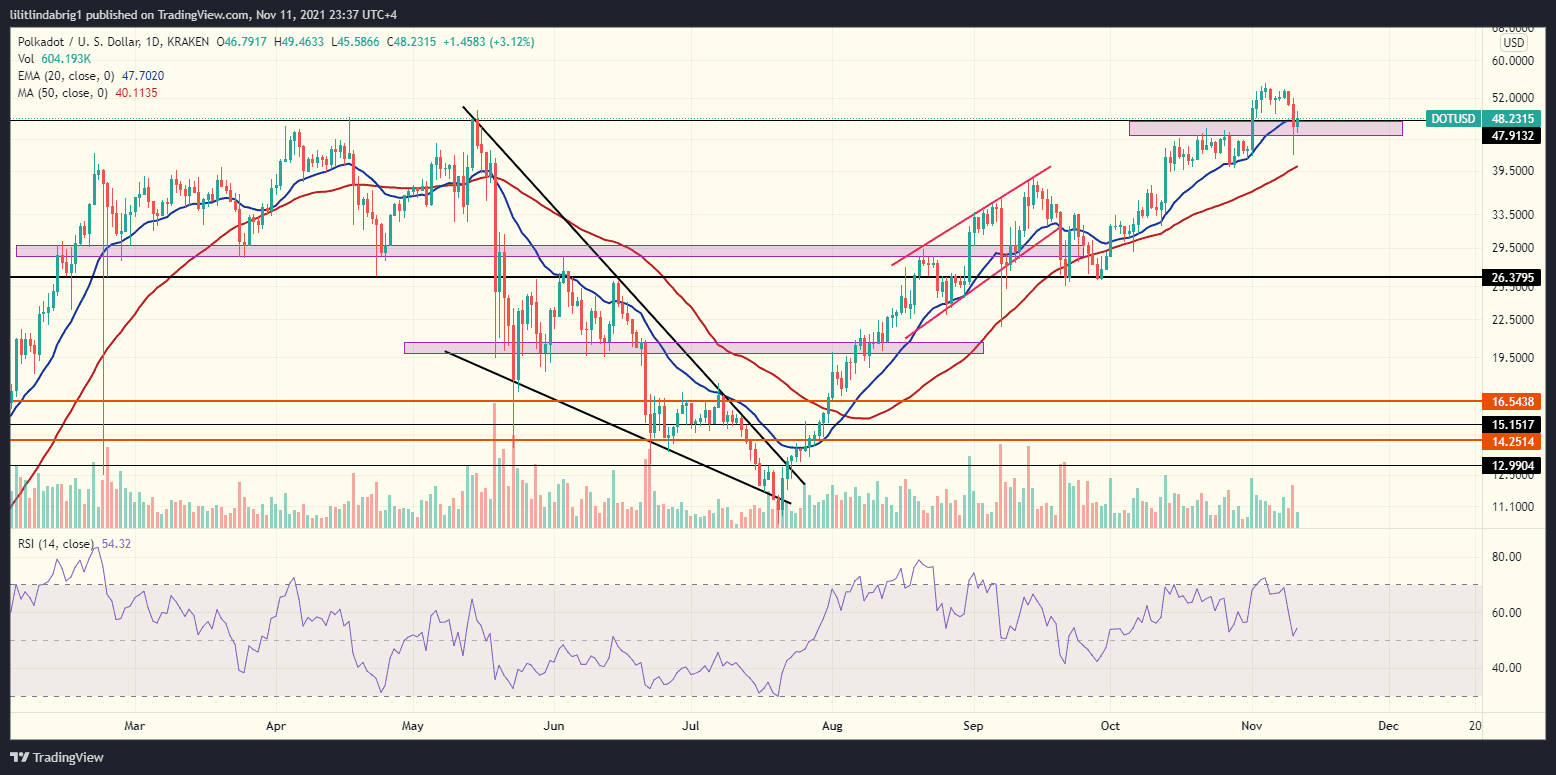Click the Polkadot / U.S. Dollar symbol name
This screenshot has width=1556, height=775.
[x=78, y=44]
